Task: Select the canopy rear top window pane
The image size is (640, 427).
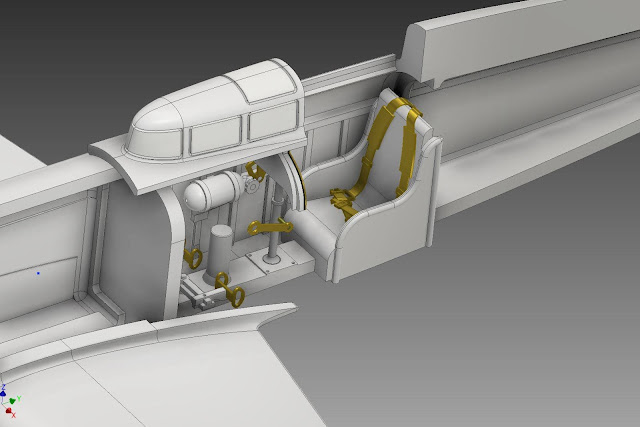Action: point(266,82)
